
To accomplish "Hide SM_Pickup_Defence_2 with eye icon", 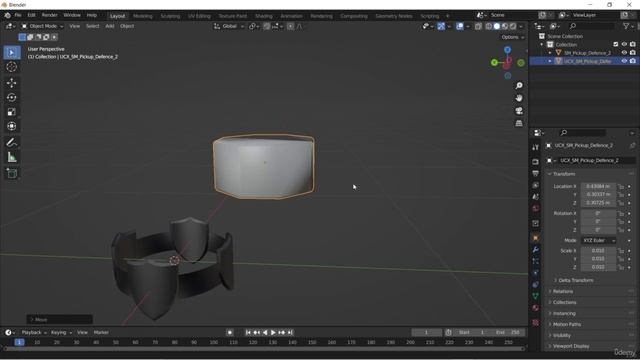I will pos(624,53).
